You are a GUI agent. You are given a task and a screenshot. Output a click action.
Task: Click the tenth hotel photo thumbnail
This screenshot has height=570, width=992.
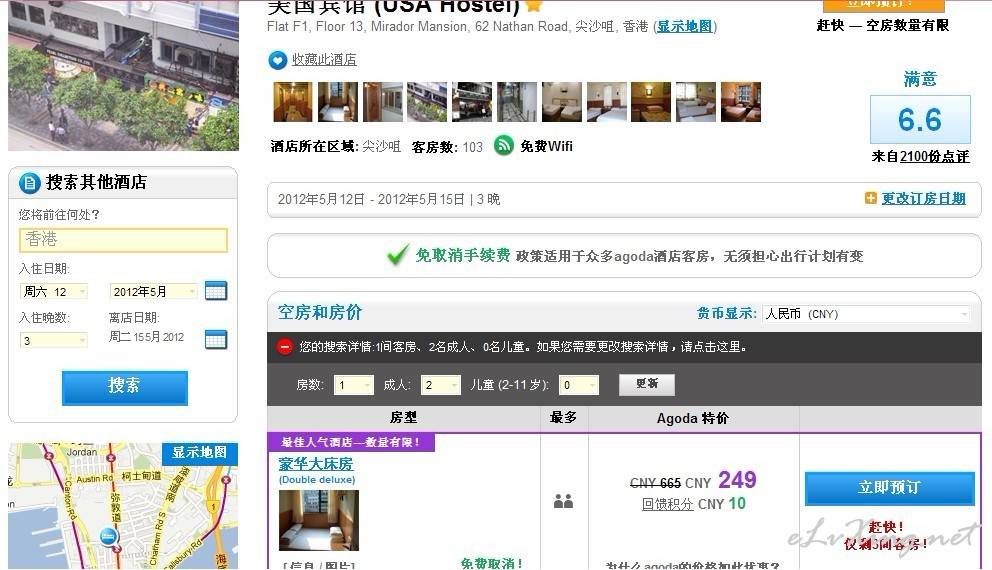(x=696, y=101)
